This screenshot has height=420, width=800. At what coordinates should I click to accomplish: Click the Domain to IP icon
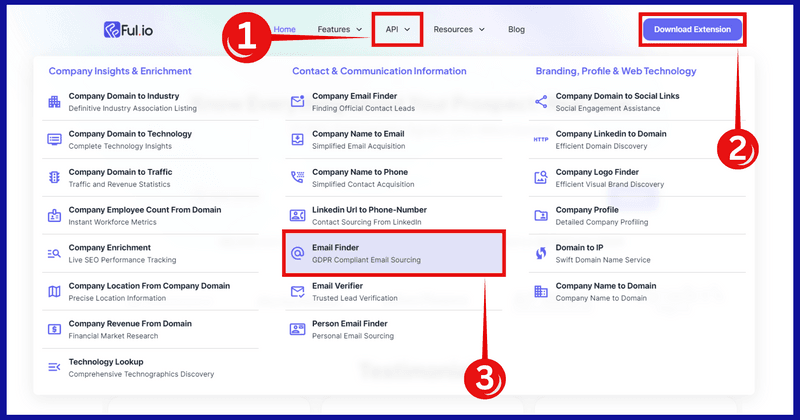(x=541, y=253)
